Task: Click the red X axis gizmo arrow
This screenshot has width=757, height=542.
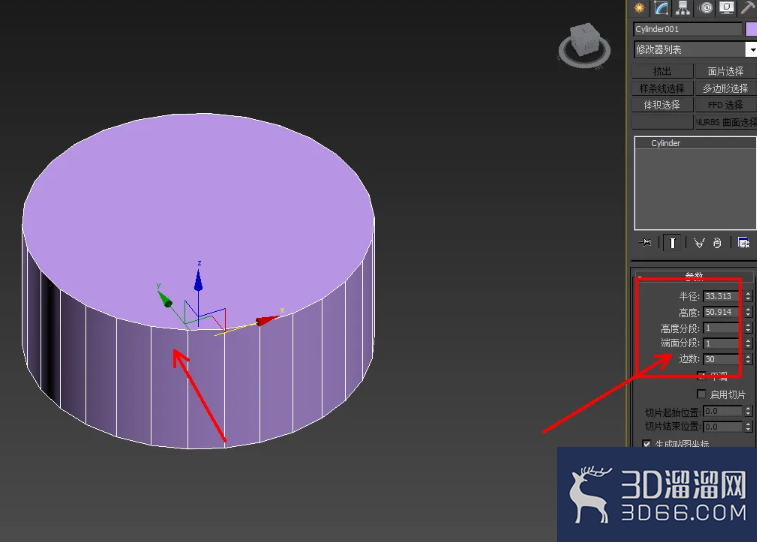Action: [266, 320]
